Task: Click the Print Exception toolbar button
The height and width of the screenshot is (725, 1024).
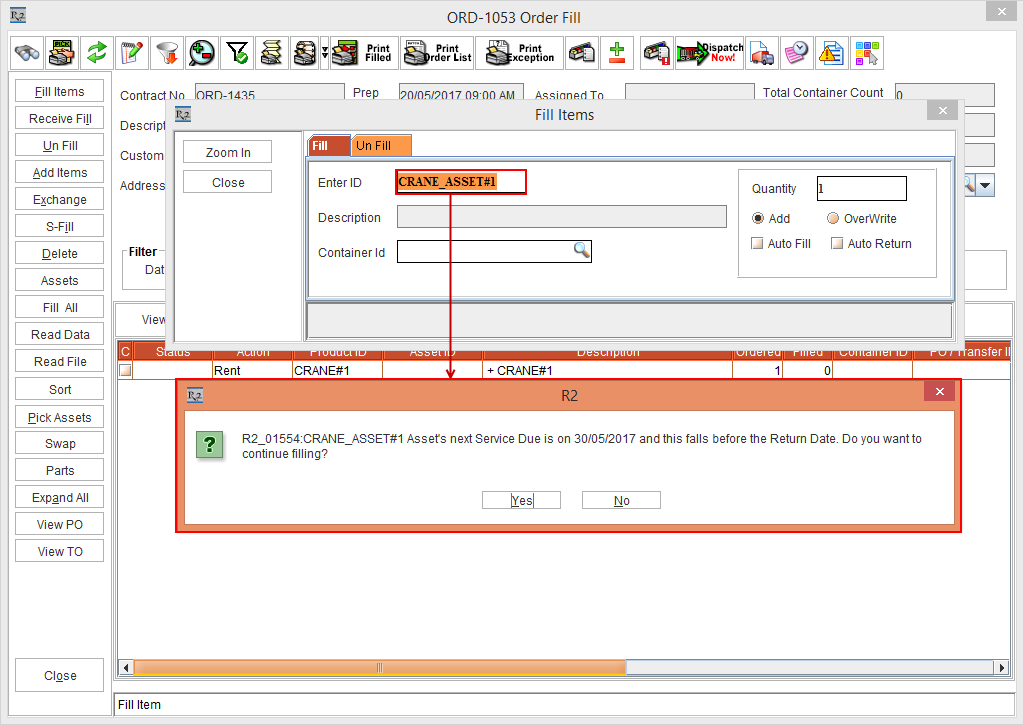Action: coord(519,53)
